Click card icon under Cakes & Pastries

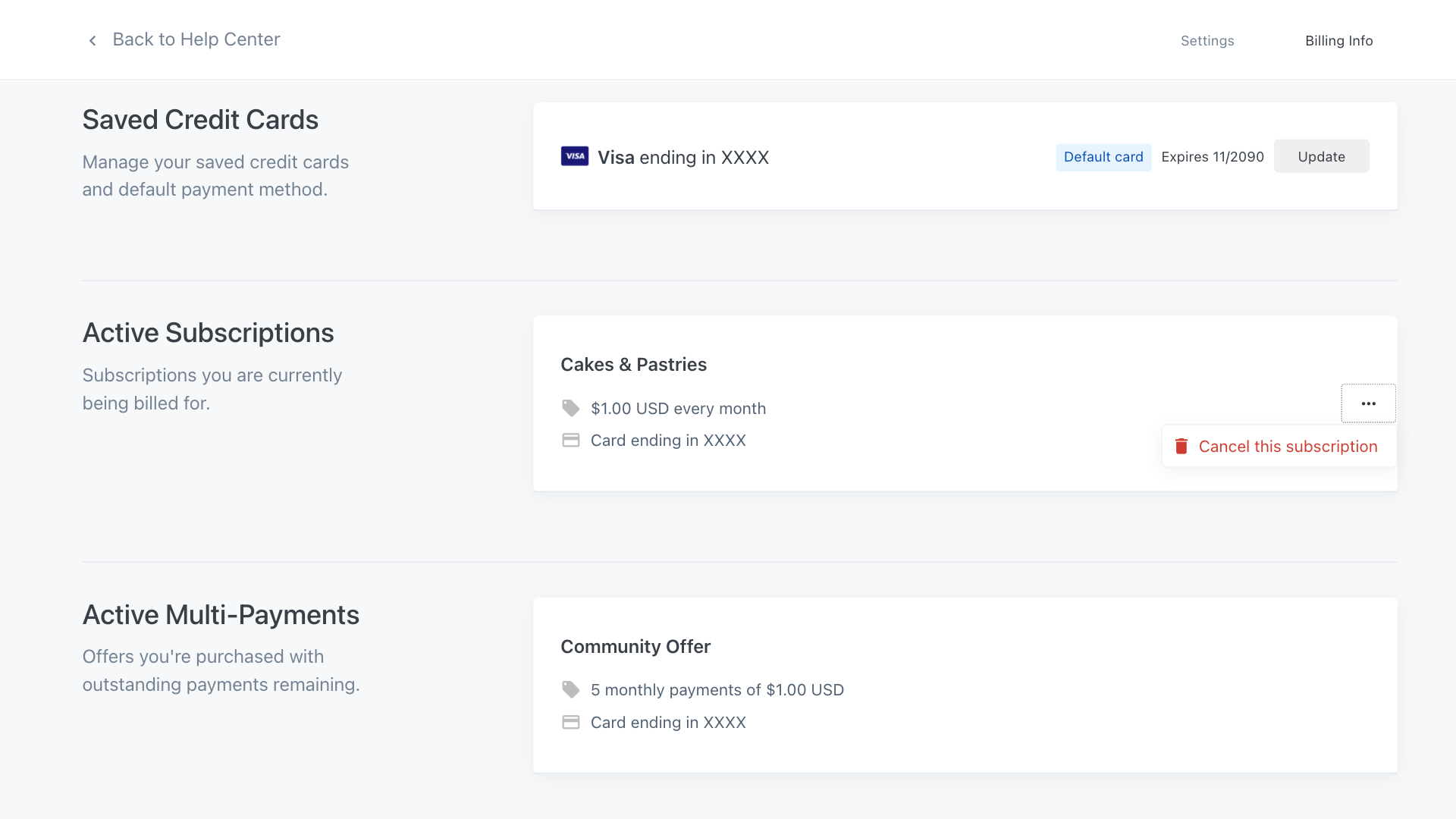click(x=570, y=441)
